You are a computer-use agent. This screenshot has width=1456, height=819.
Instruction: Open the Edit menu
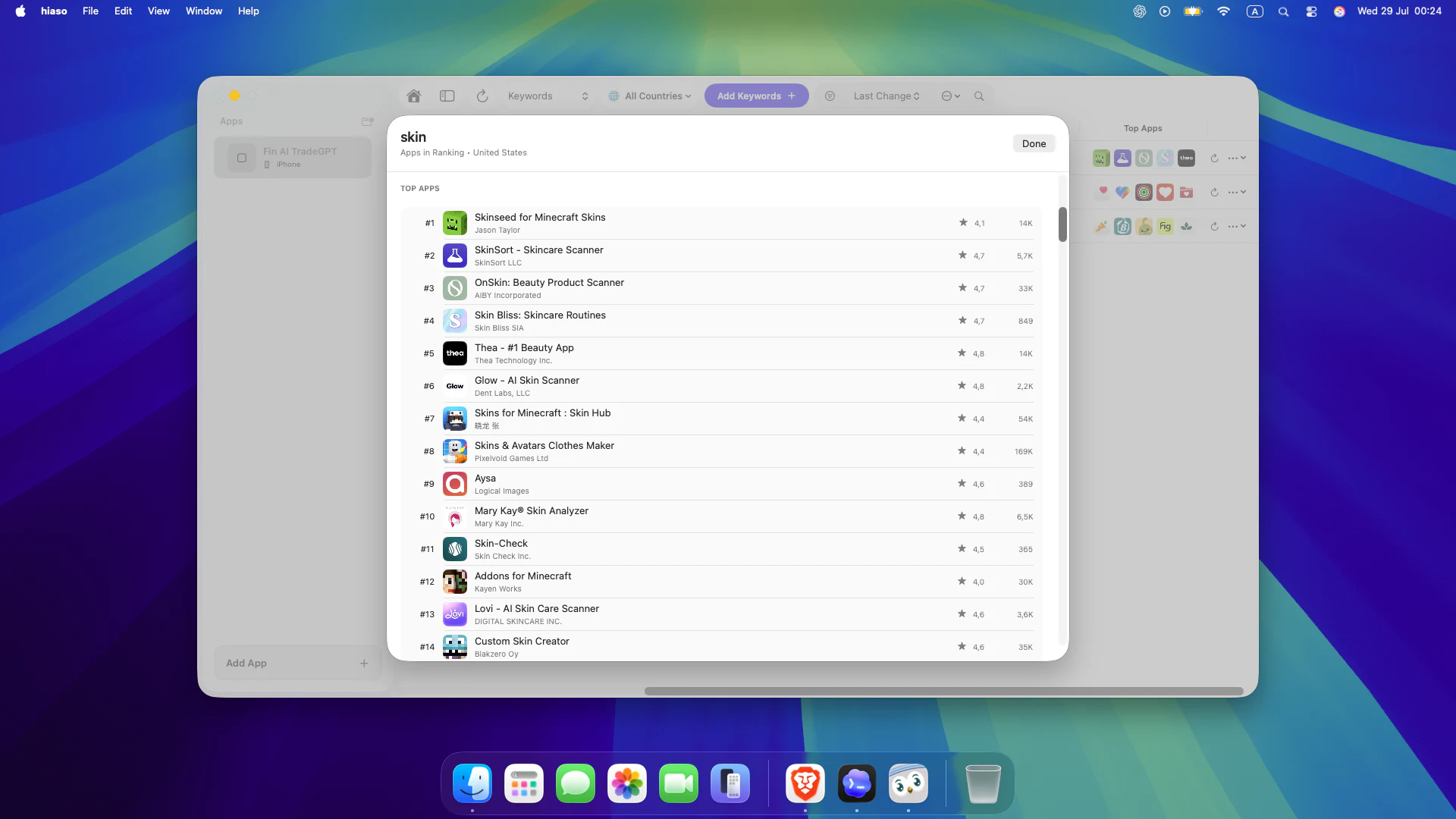(x=123, y=11)
